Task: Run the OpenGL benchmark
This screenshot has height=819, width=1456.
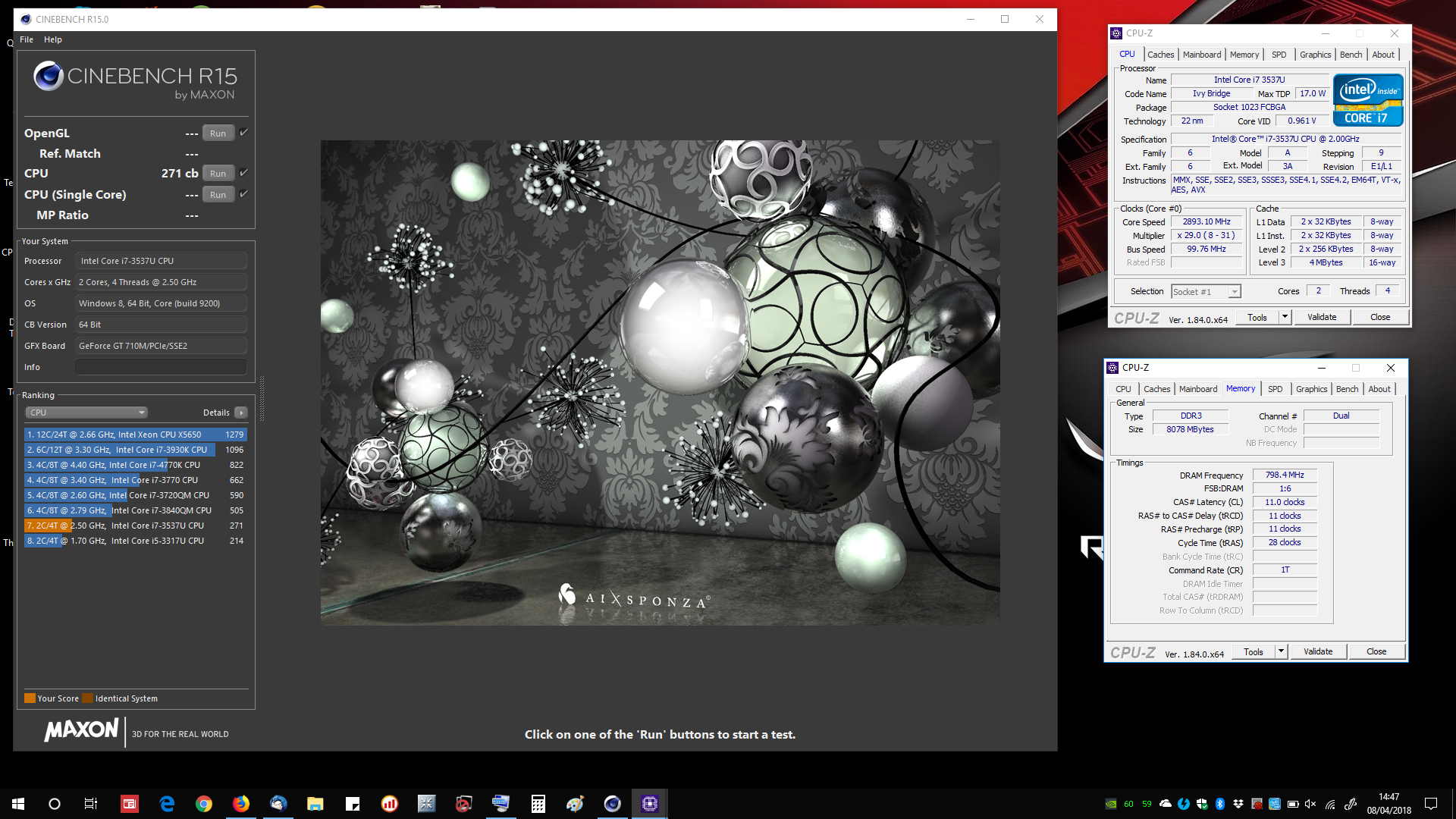Action: (x=218, y=133)
